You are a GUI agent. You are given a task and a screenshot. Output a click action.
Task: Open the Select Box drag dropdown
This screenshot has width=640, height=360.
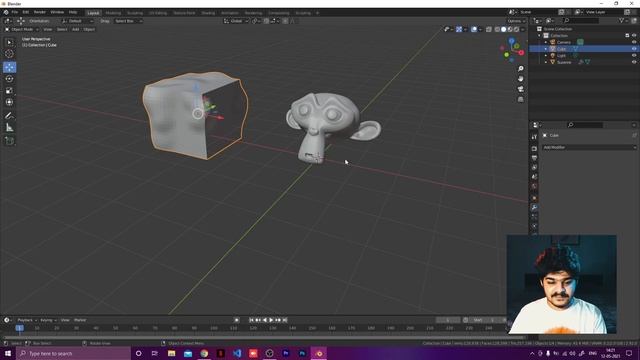pyautogui.click(x=128, y=21)
